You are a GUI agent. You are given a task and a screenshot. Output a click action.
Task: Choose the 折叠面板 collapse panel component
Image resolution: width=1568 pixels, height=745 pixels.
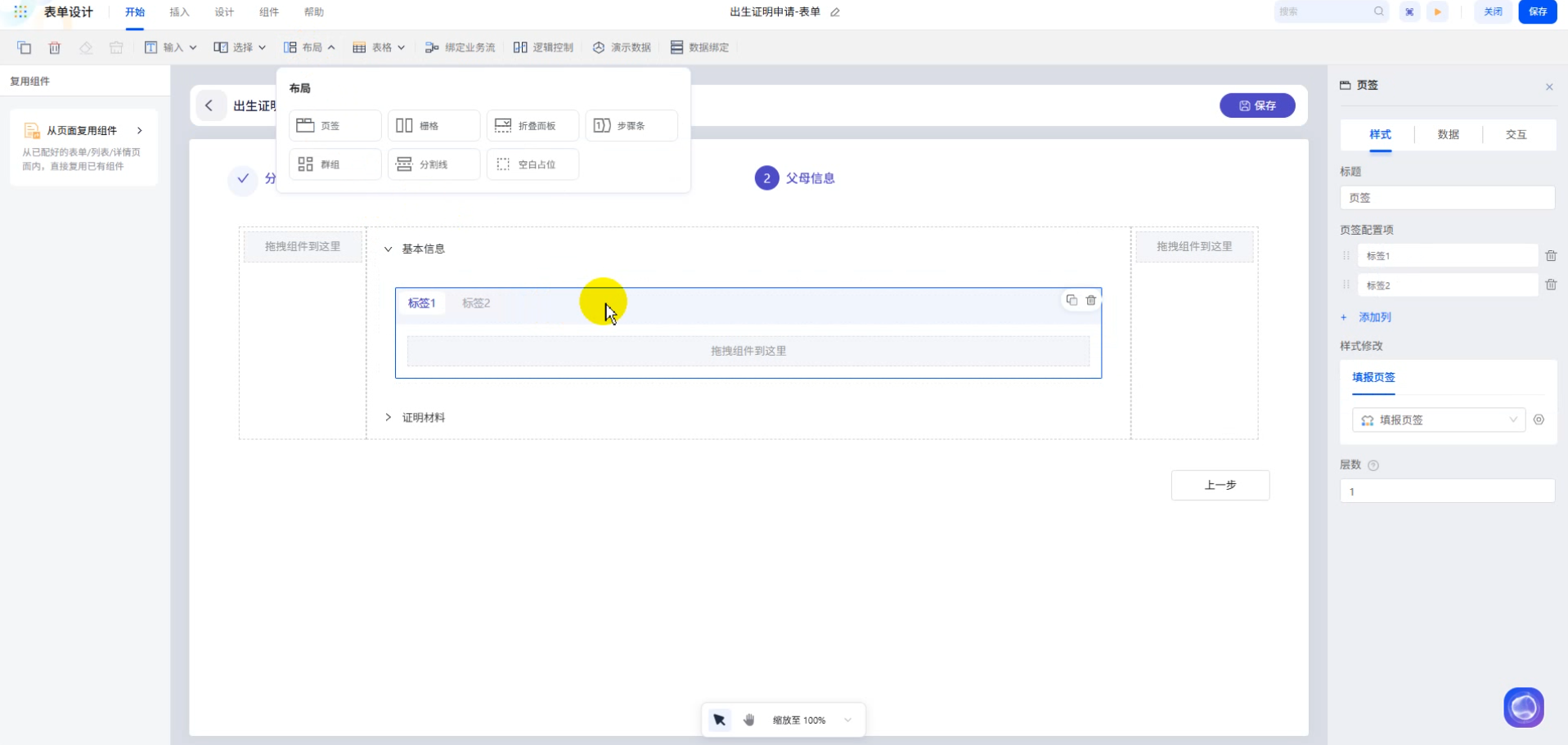532,126
